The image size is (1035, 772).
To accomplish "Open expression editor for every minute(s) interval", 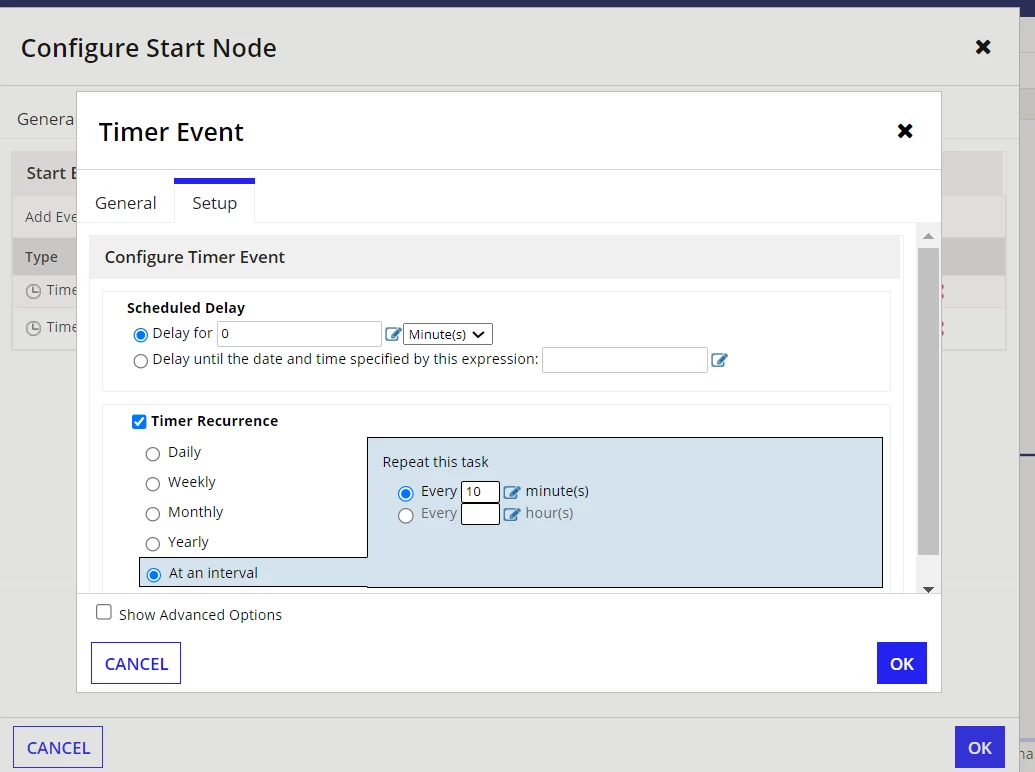I will click(512, 492).
